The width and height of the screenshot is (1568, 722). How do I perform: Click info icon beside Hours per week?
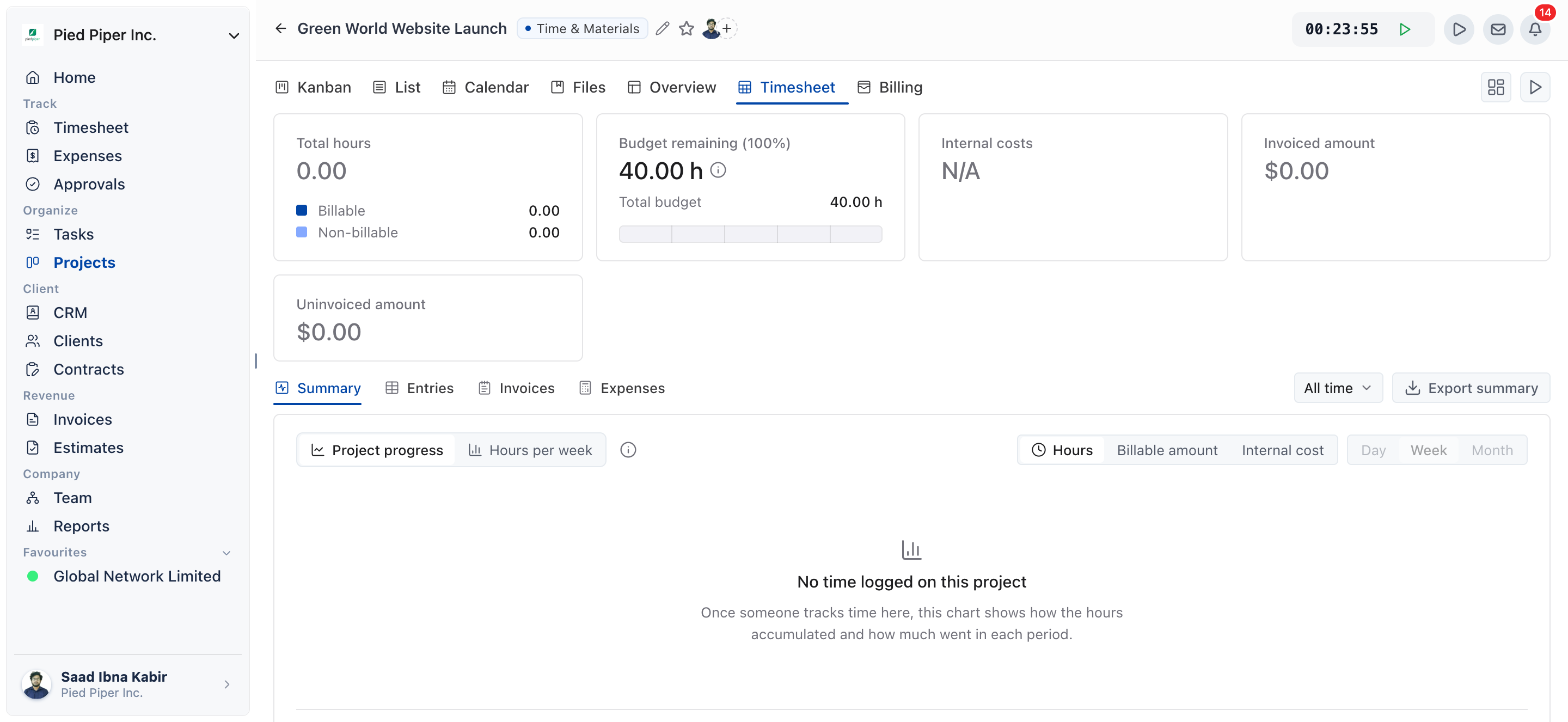[628, 450]
